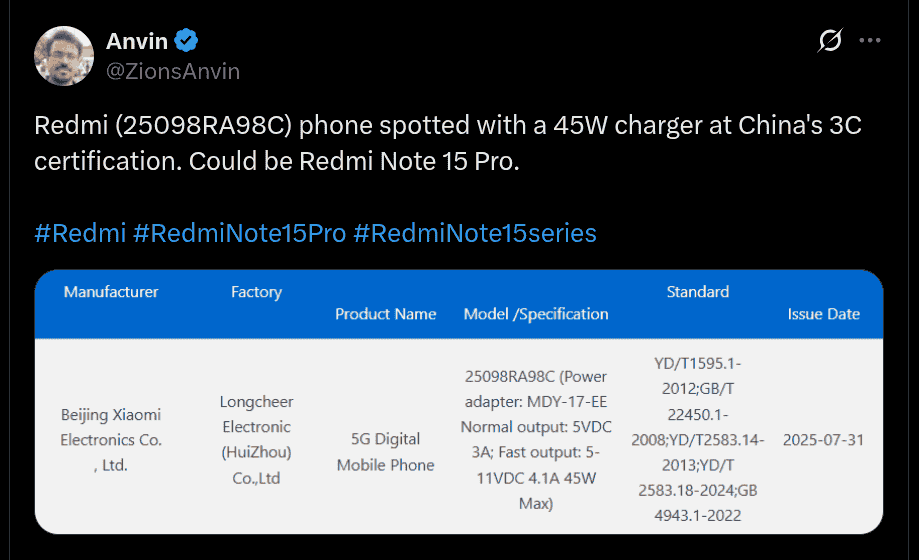Screen dimensions: 919x560
Task: Open the #RedmiNote15Pro hashtag
Action: [239, 233]
